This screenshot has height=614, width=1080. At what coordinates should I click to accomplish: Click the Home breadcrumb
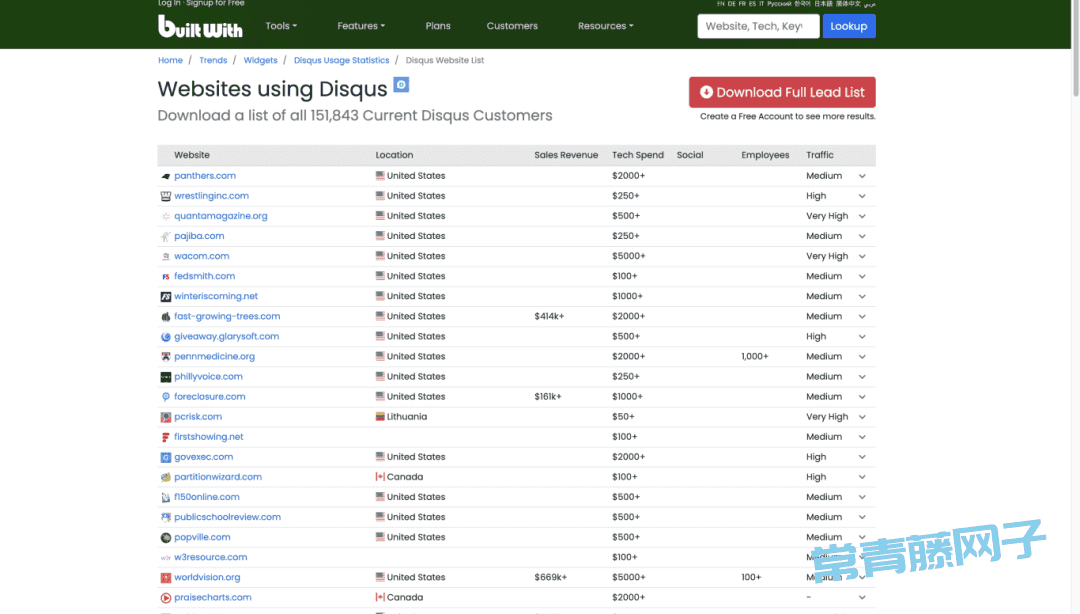pos(170,61)
